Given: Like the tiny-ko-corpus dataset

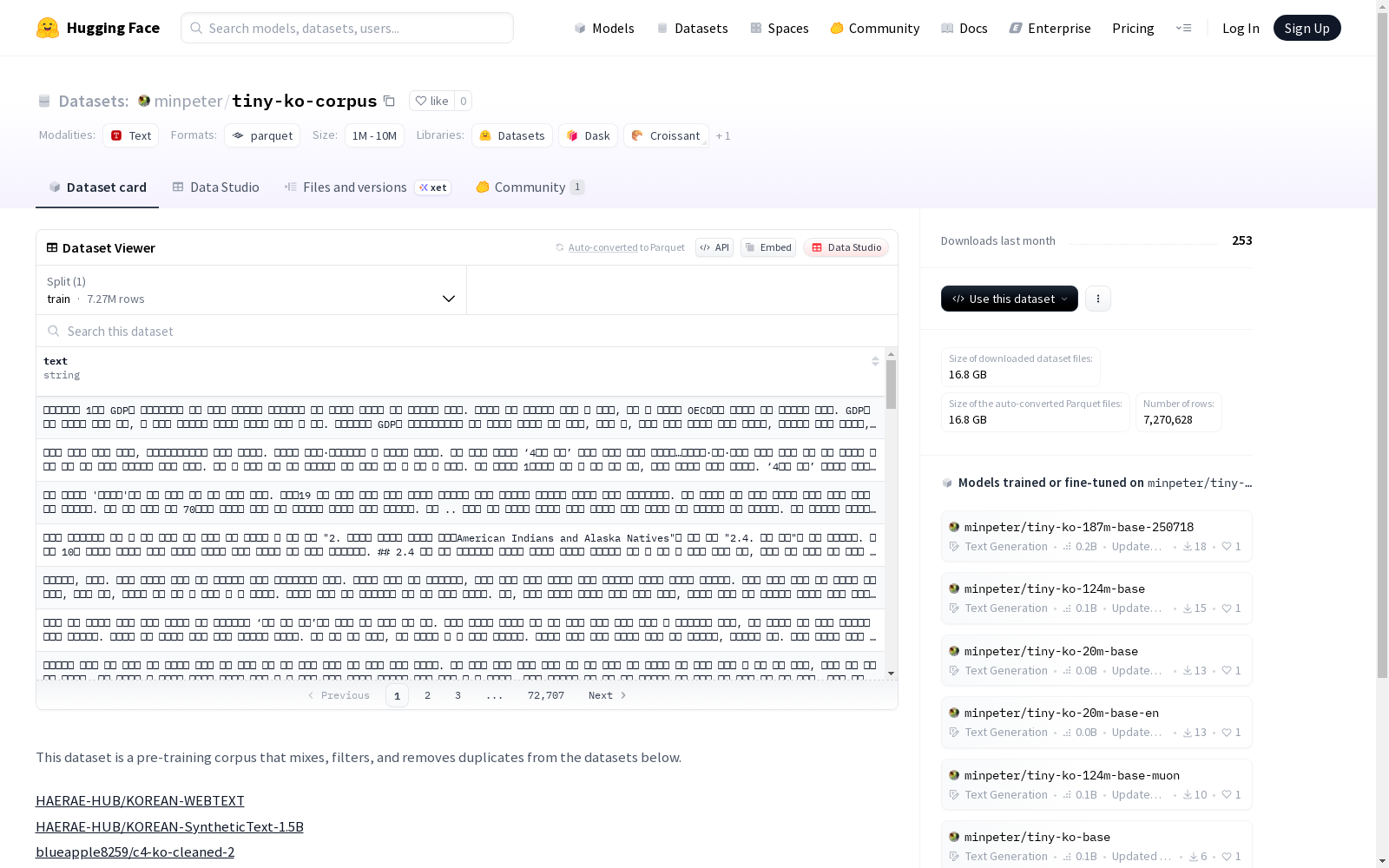Looking at the screenshot, I should 431,101.
